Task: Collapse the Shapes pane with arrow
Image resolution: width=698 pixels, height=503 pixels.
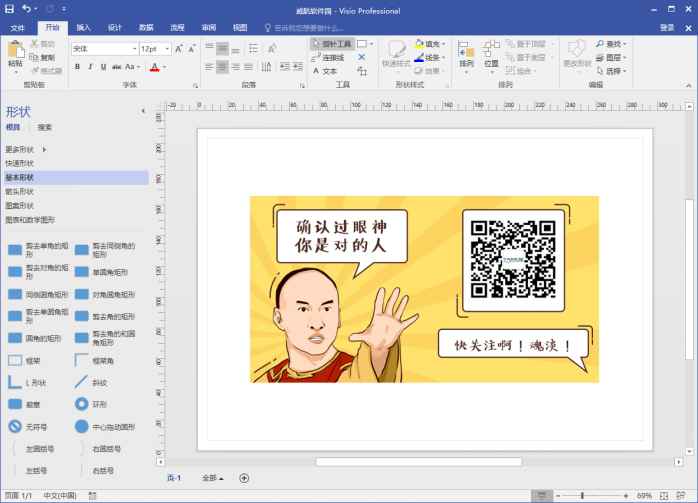Action: (x=143, y=111)
